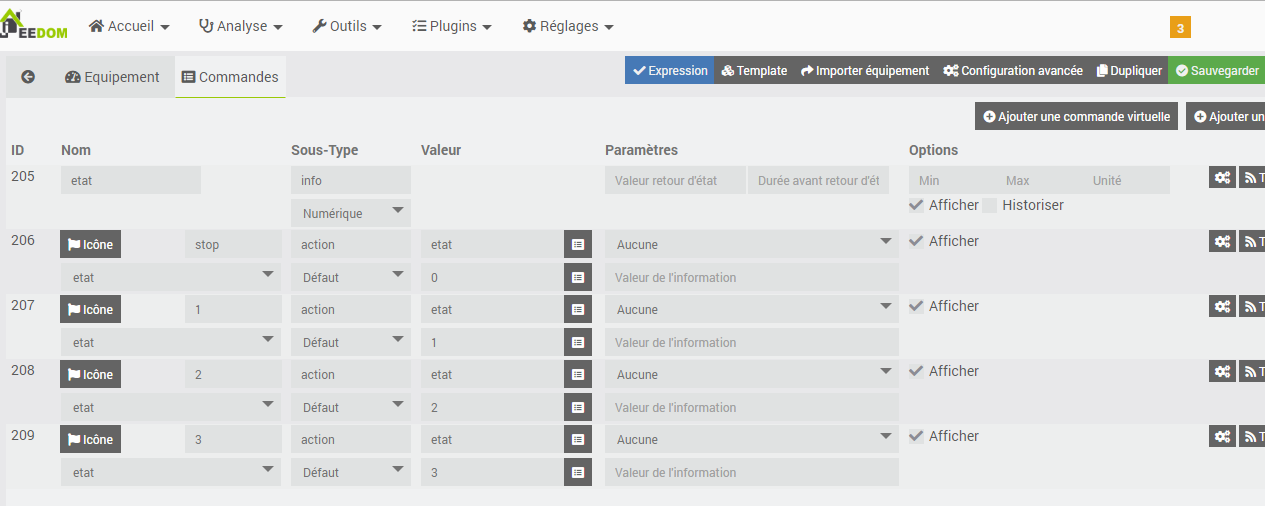
Task: Click the list icon beside stop's etat value
Action: tap(578, 244)
